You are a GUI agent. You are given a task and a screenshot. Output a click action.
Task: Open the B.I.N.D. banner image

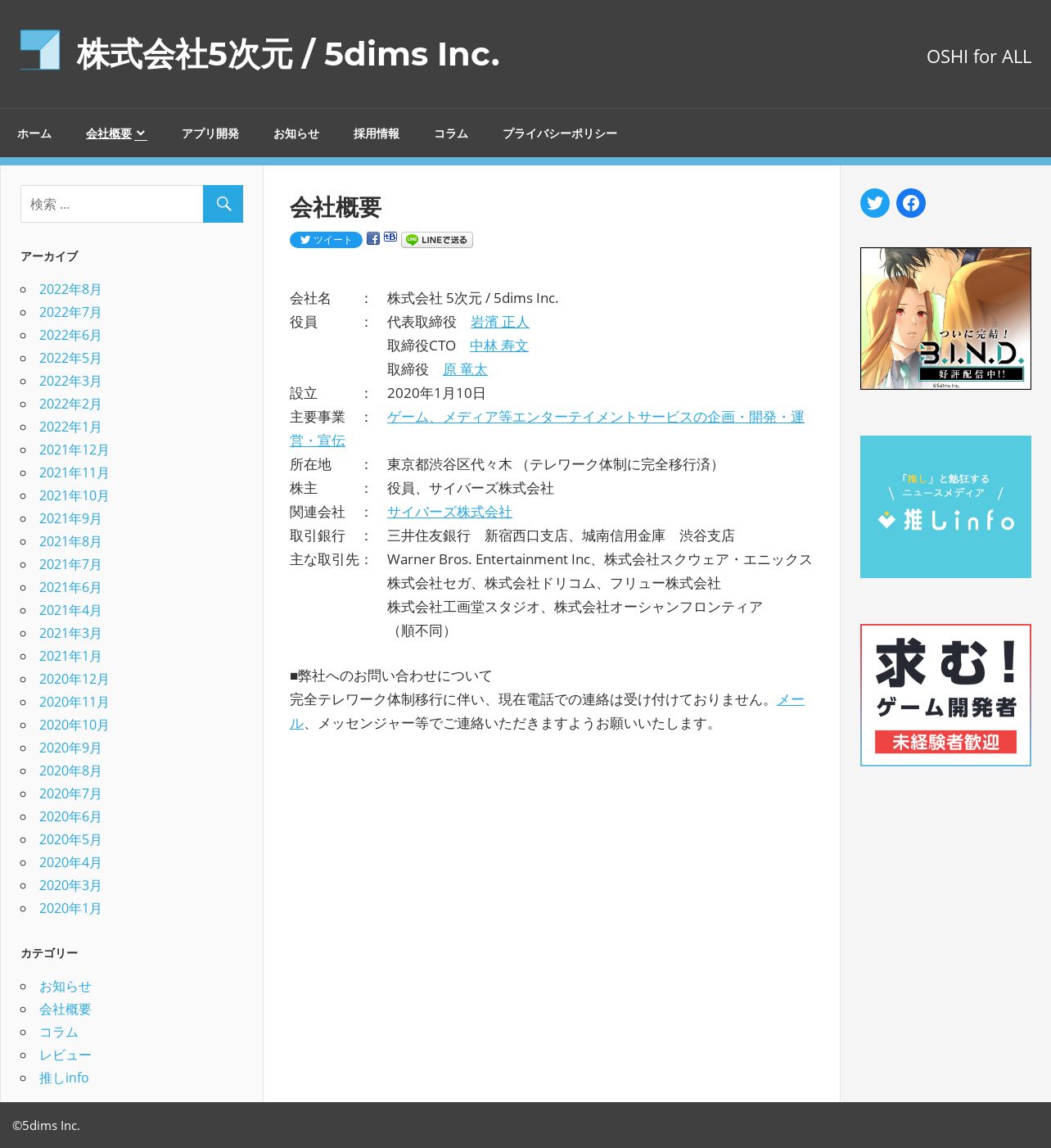pos(945,319)
